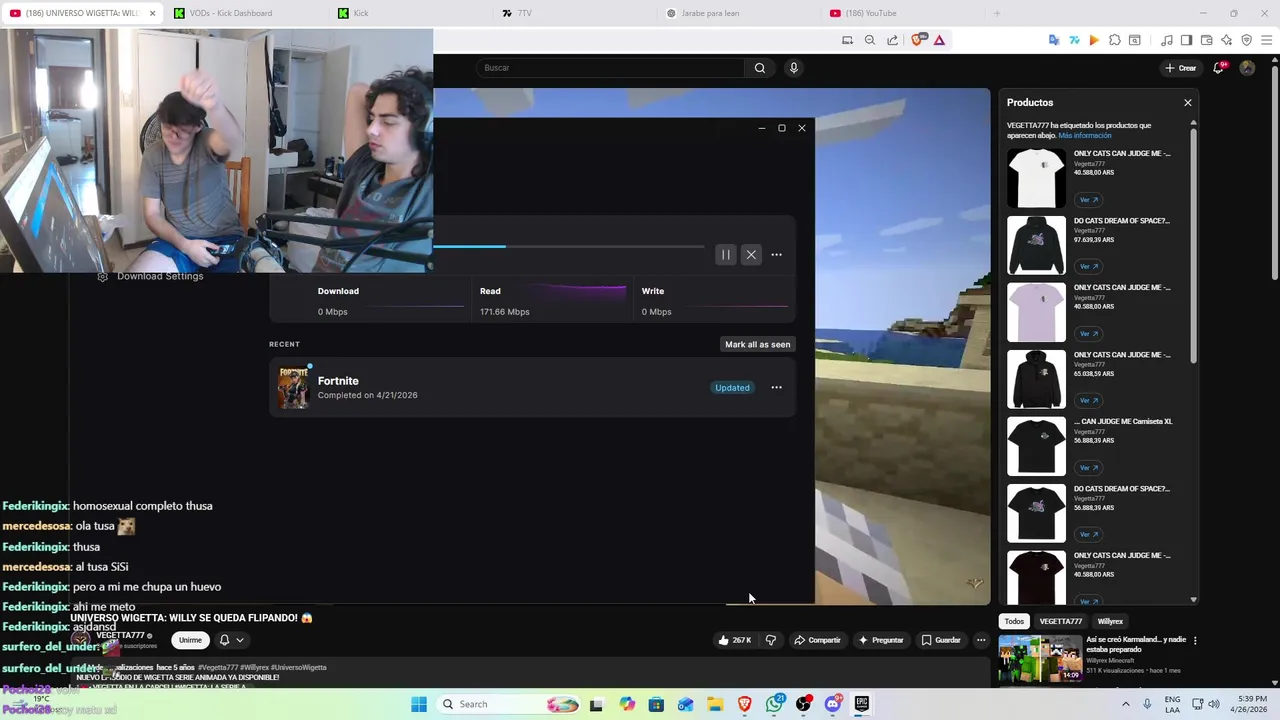
Task: Open the YouTube notifications bell
Action: (1218, 68)
